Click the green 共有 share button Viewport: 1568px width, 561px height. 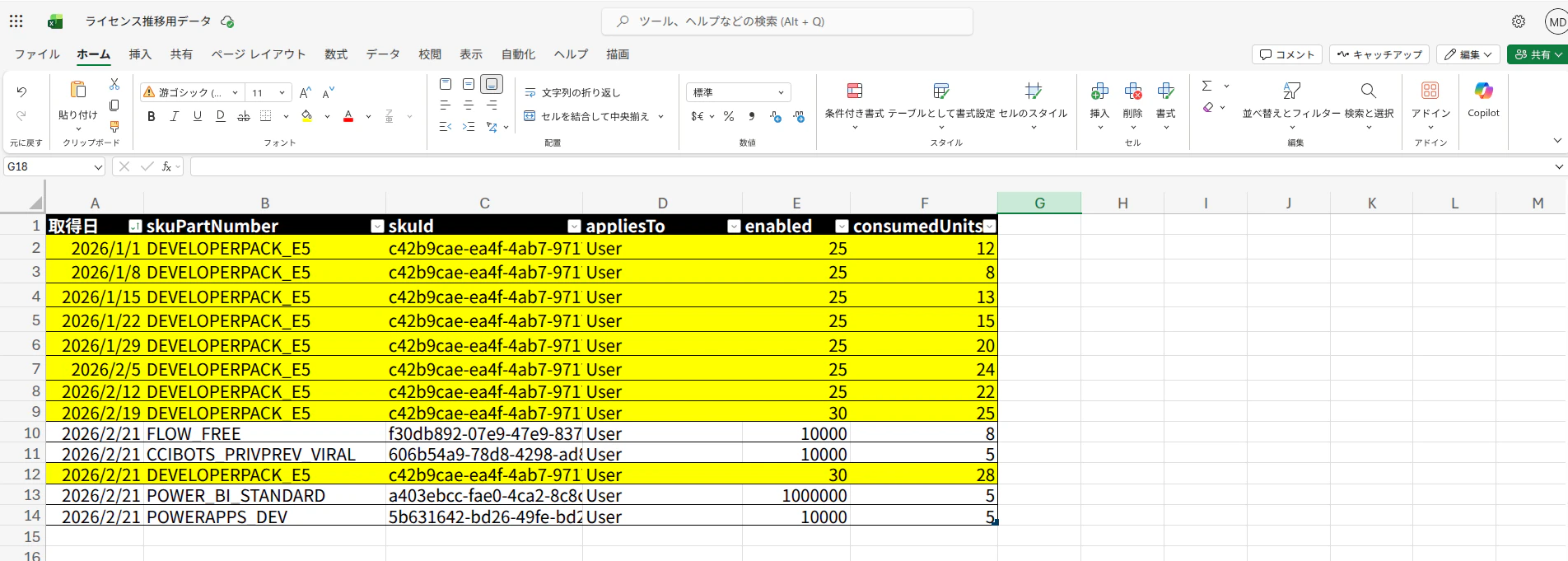1538,54
